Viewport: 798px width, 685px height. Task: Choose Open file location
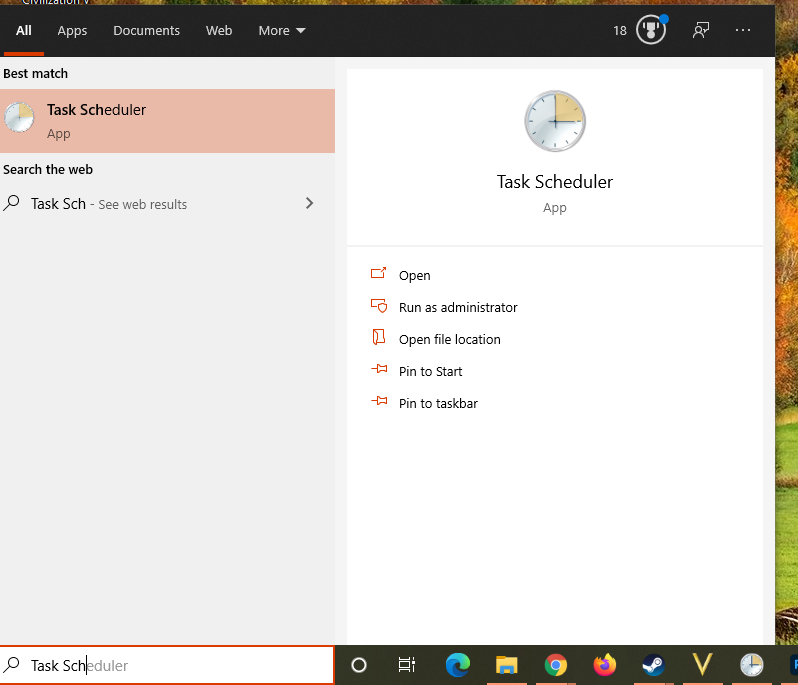point(449,339)
